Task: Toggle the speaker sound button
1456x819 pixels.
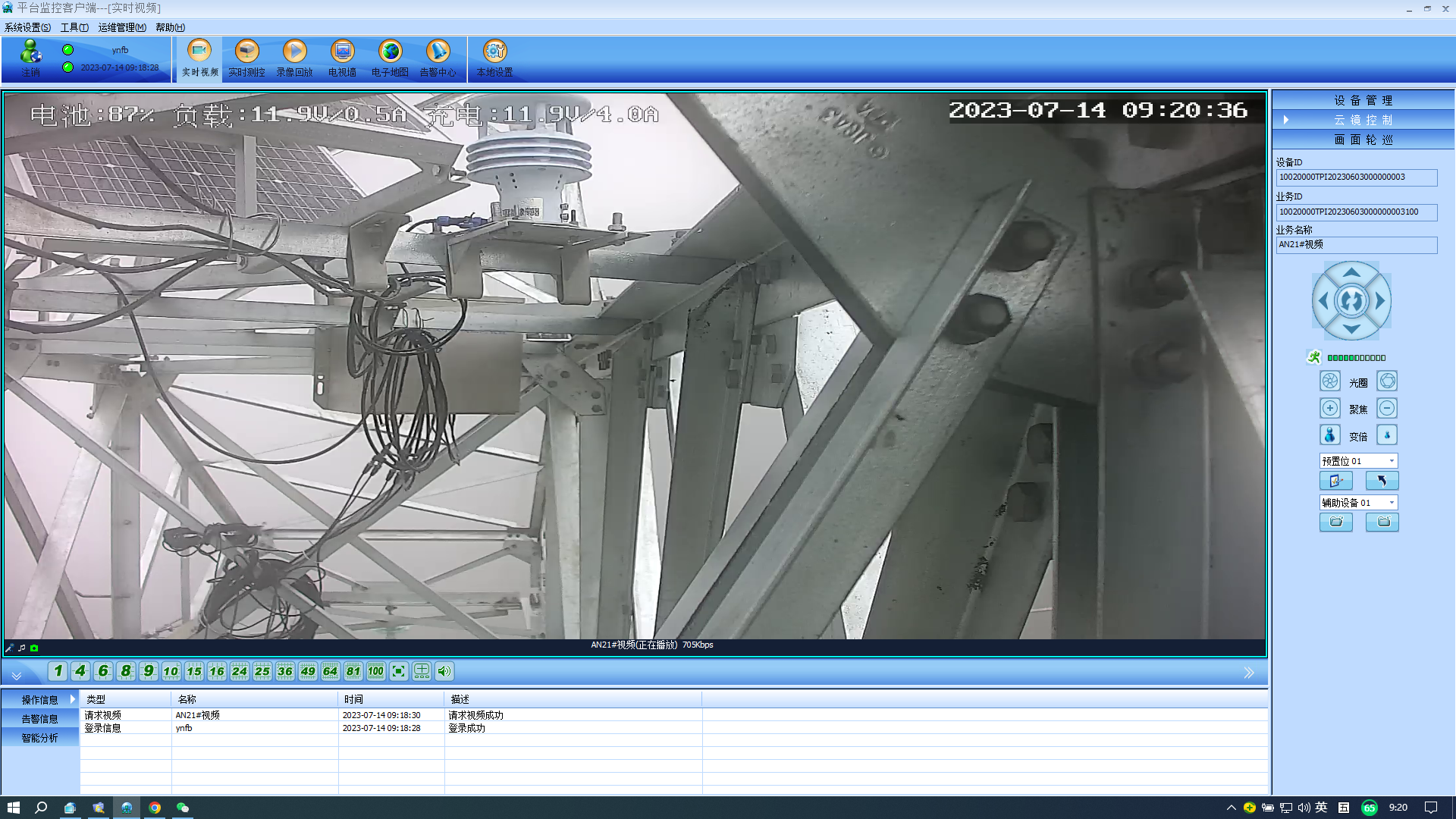Action: click(444, 671)
